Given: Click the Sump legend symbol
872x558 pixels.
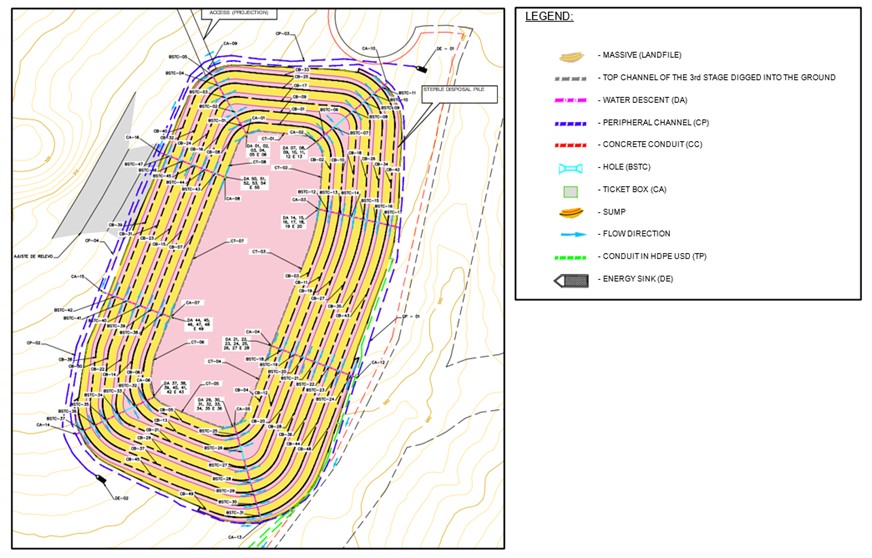Looking at the screenshot, I should click(x=571, y=212).
